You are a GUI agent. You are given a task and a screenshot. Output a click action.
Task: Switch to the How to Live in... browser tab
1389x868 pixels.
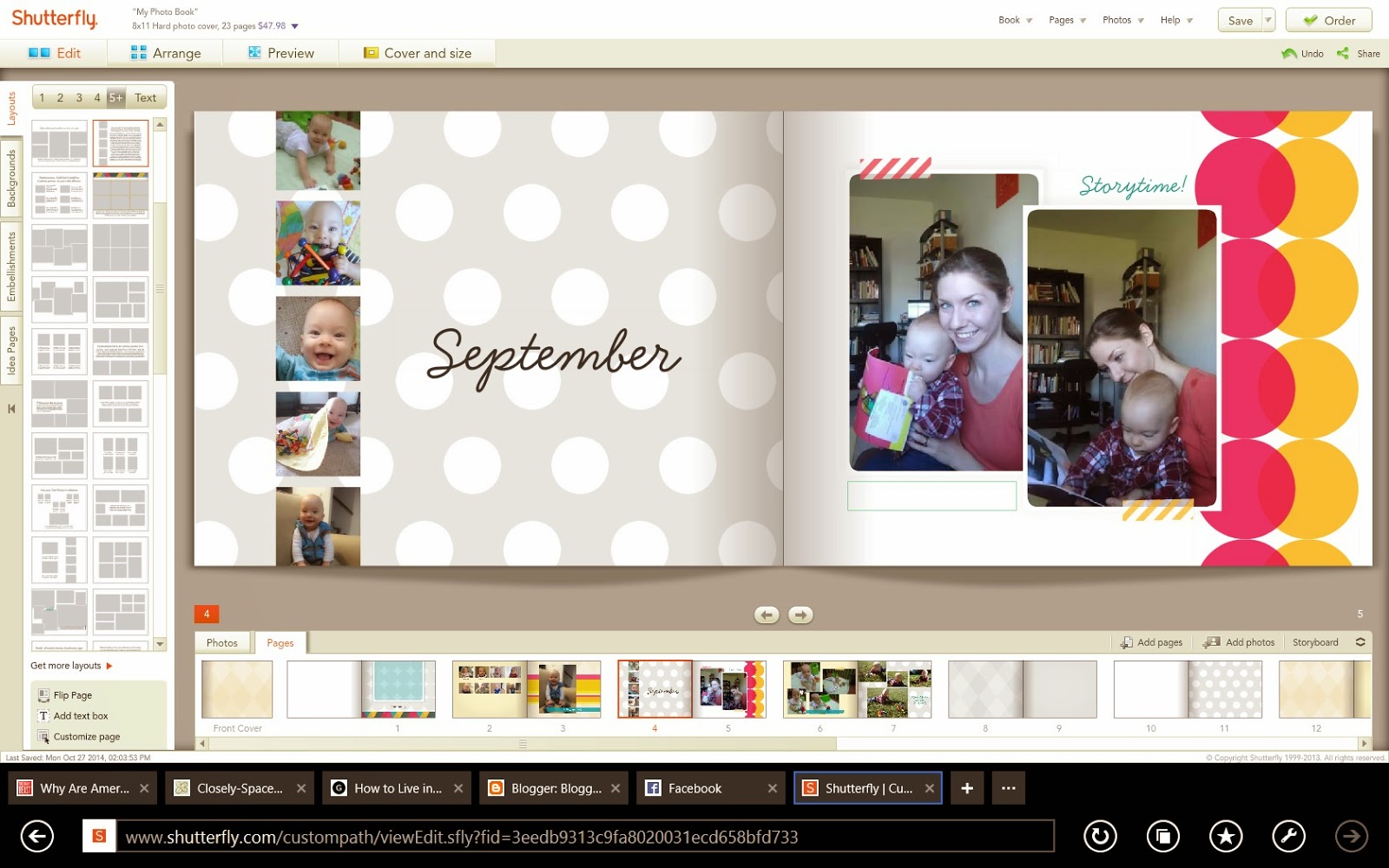396,788
